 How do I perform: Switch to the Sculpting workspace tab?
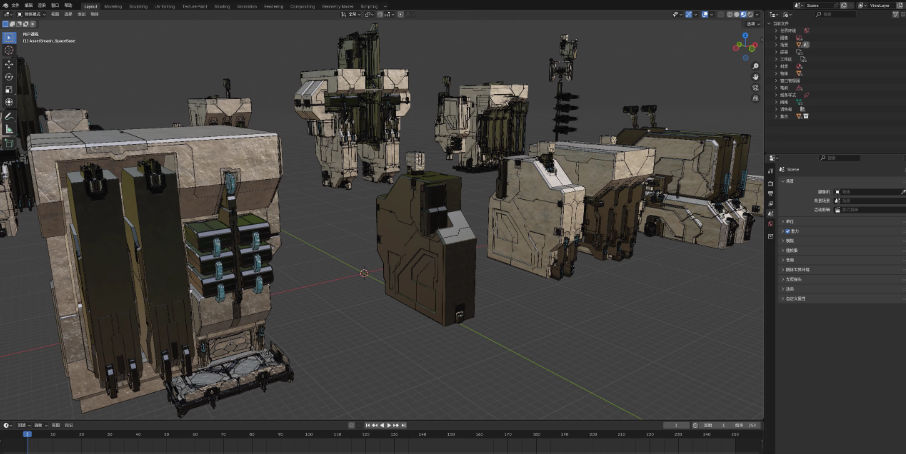click(138, 5)
